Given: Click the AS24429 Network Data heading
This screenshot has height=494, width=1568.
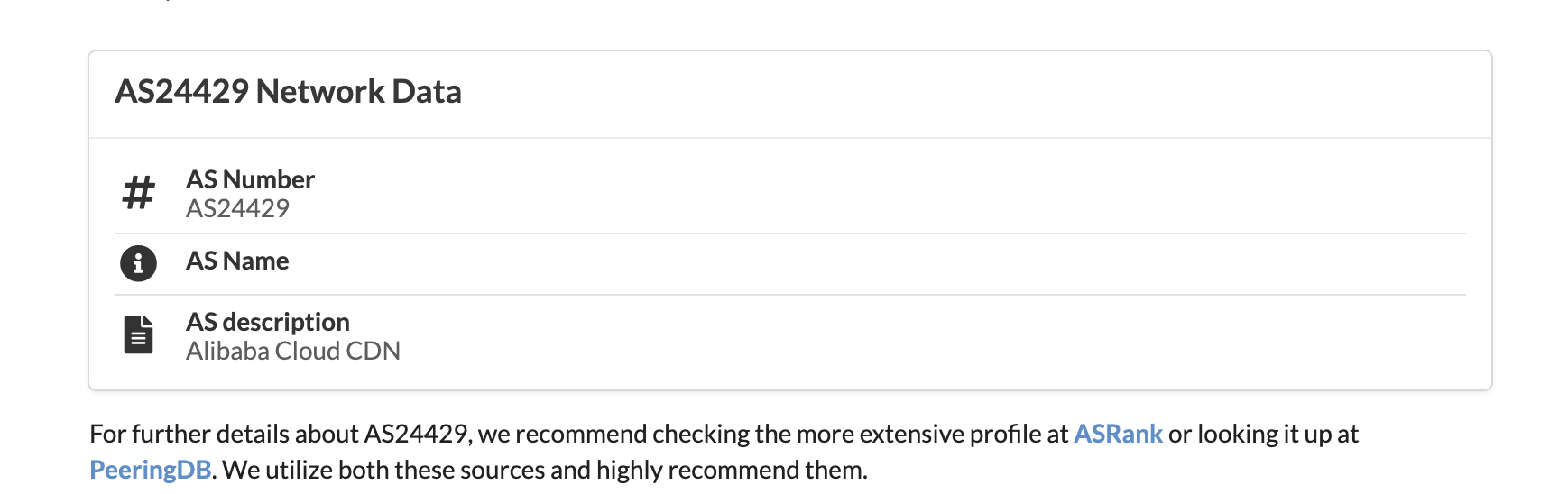Looking at the screenshot, I should pyautogui.click(x=288, y=91).
